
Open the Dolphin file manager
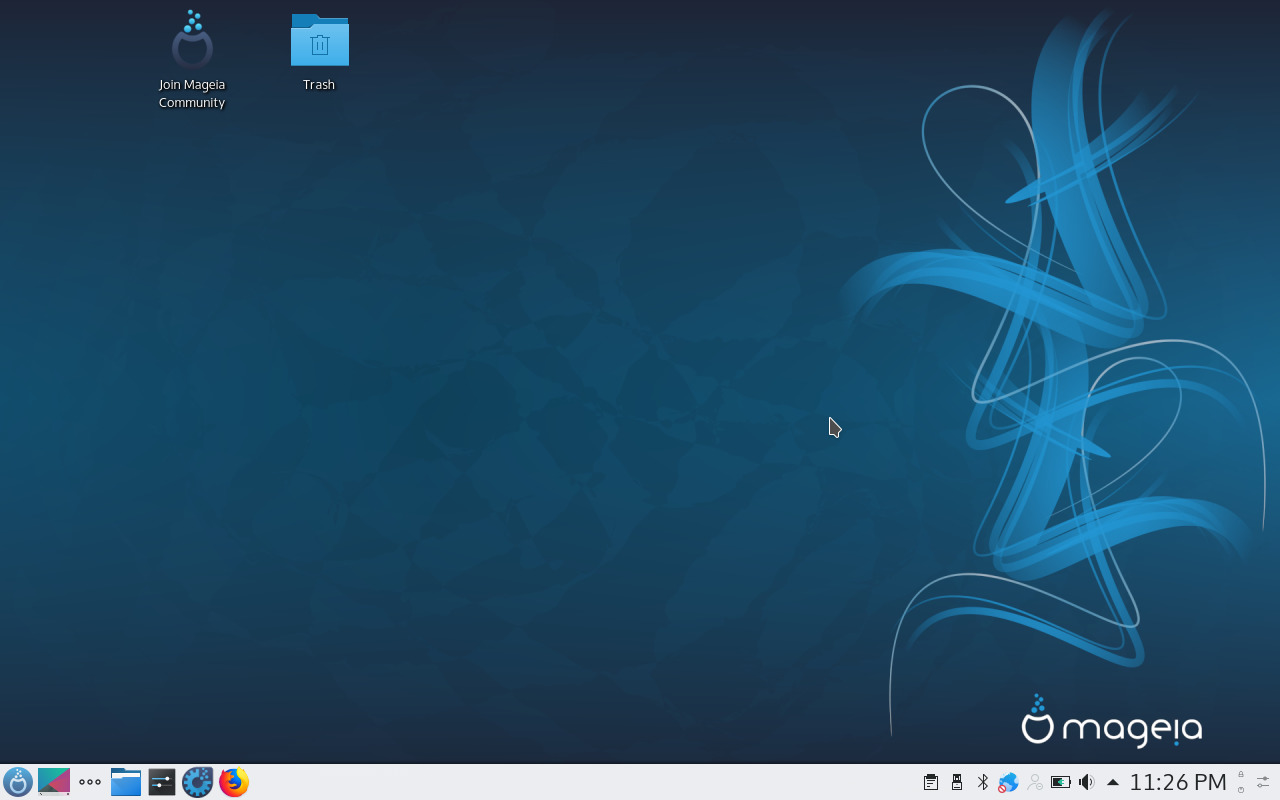[x=125, y=782]
